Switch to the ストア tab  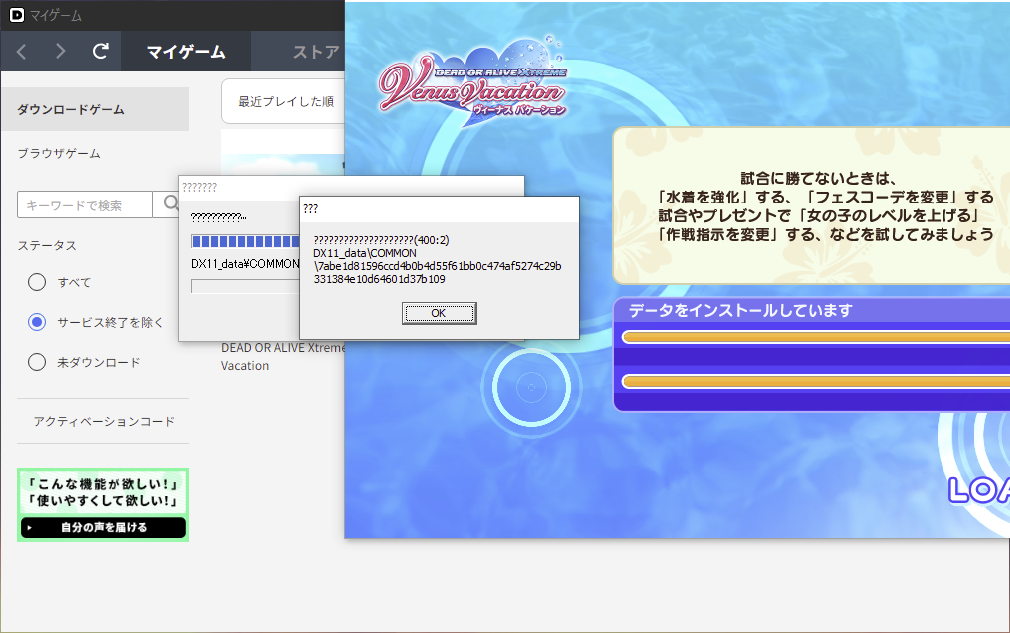(316, 52)
